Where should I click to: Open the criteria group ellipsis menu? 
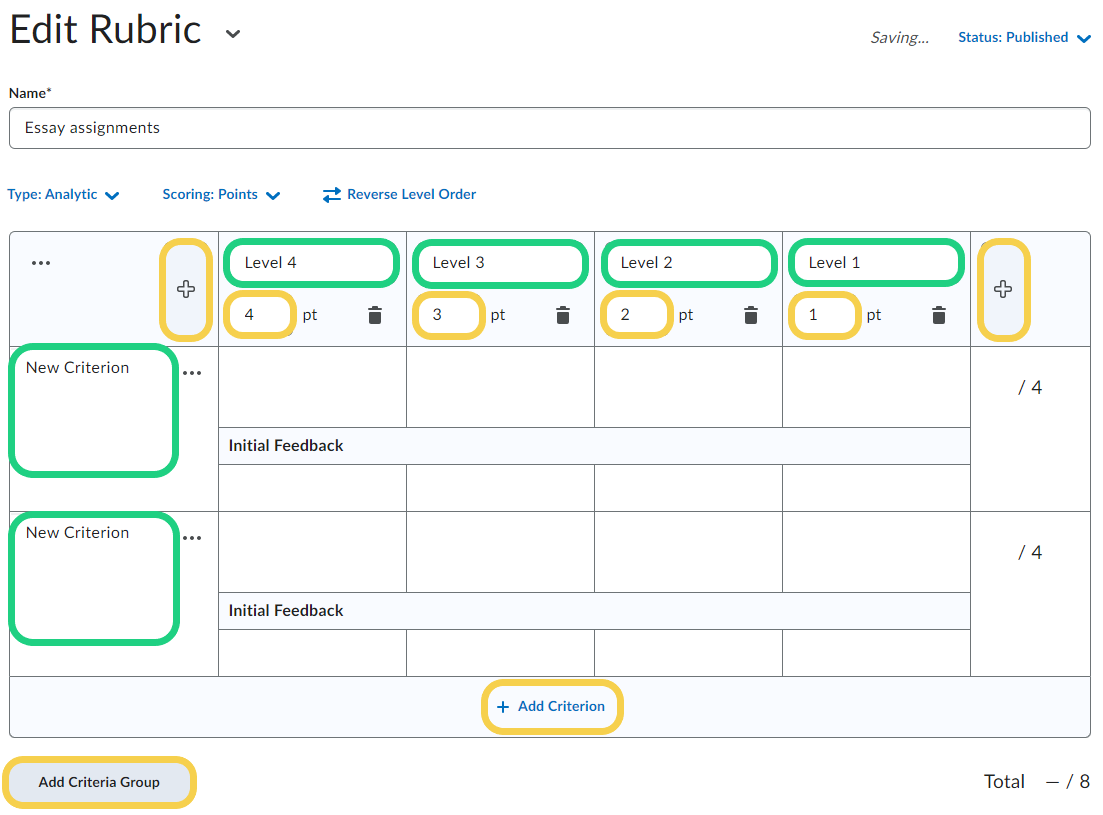click(40, 263)
